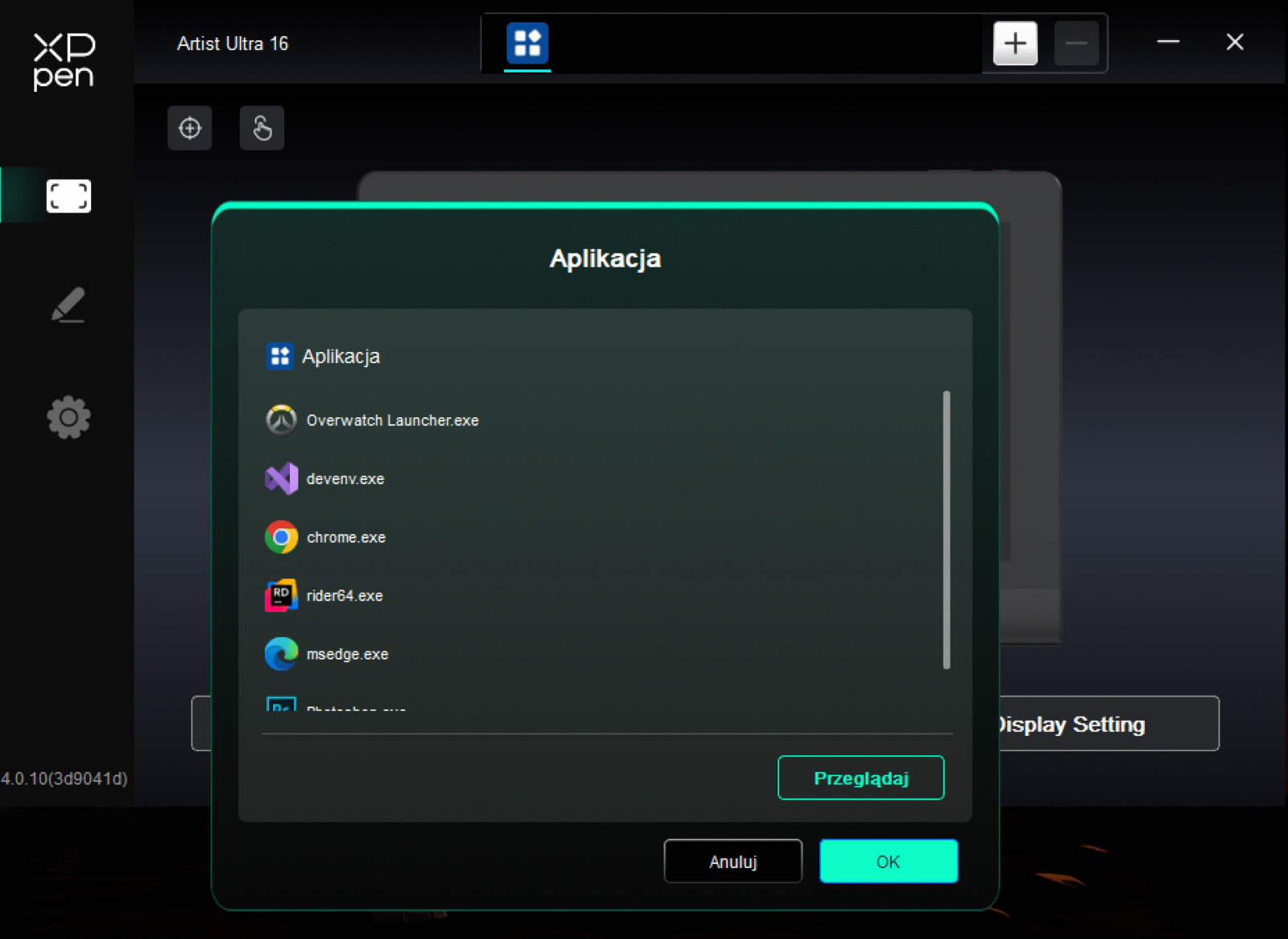Viewport: 1288px width, 939px height.
Task: Choose devenv.exe in the application list
Action: pos(345,479)
